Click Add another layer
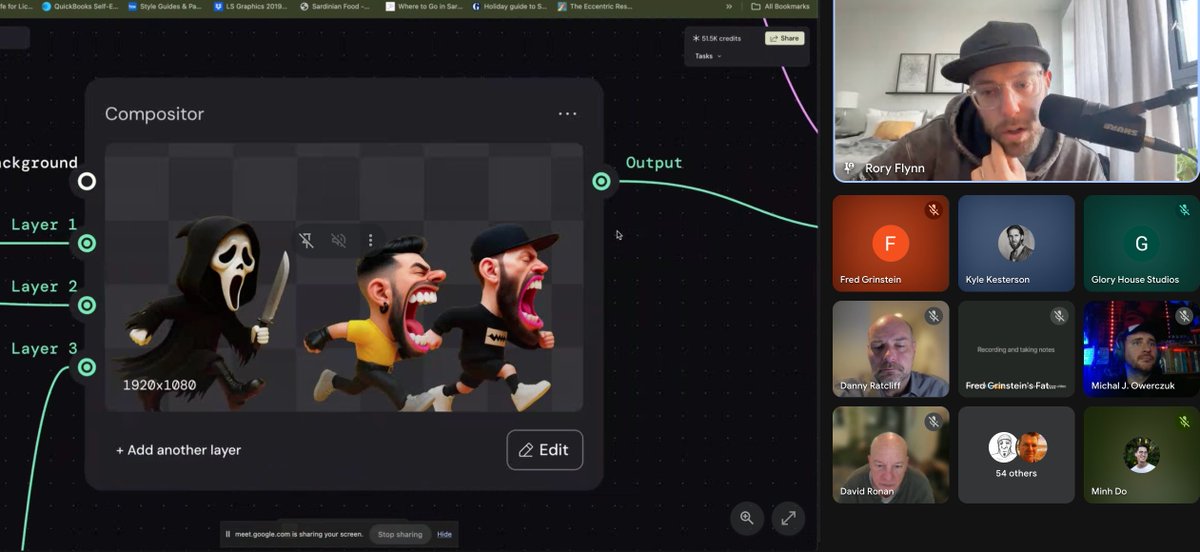Screen dimensions: 1200x552 [x=178, y=450]
